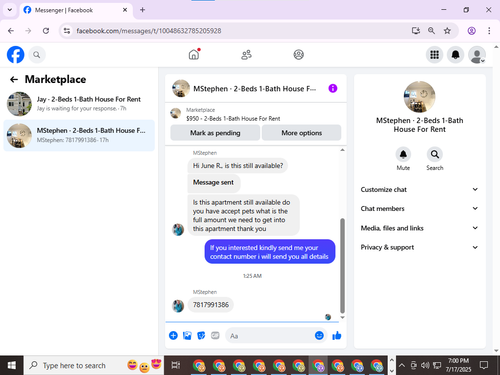Go back in browser
Image resolution: width=500 pixels, height=375 pixels.
tap(11, 31)
